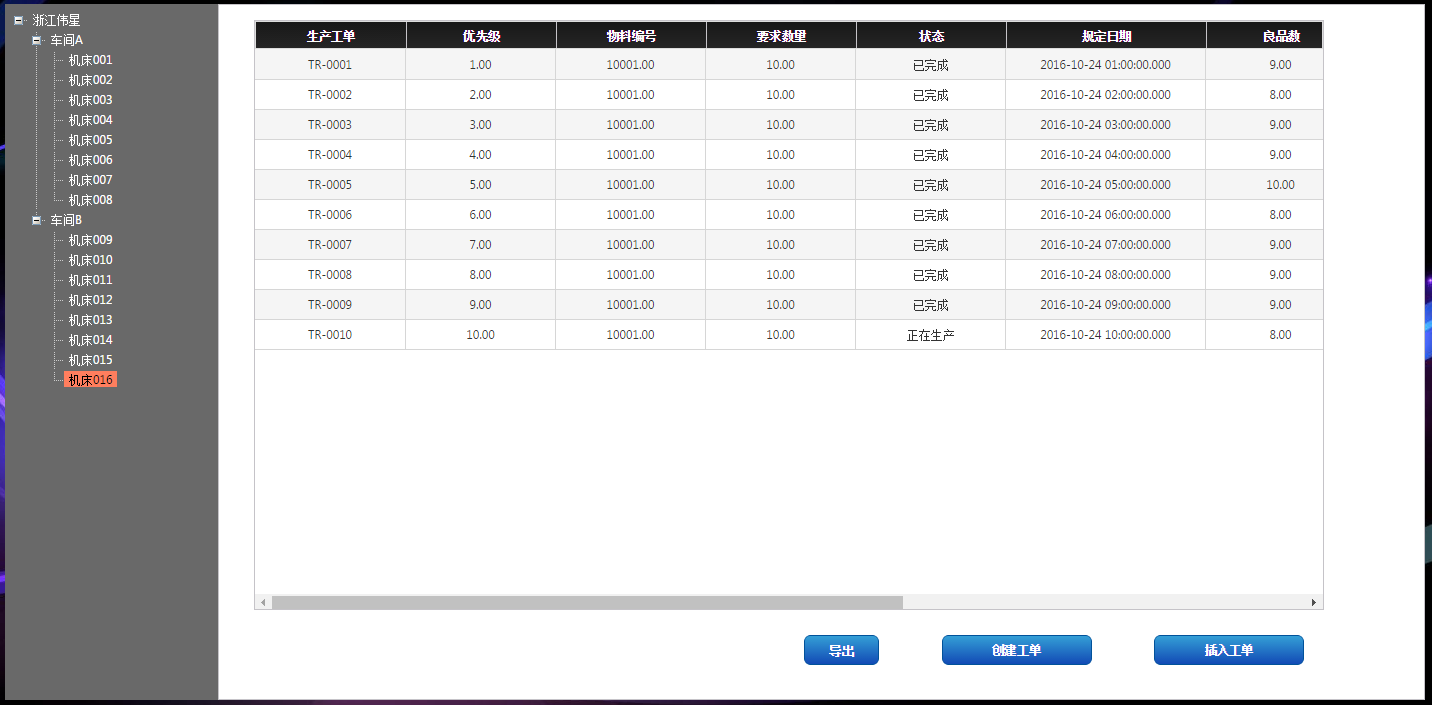Select 机床012 in the tree

(90, 300)
